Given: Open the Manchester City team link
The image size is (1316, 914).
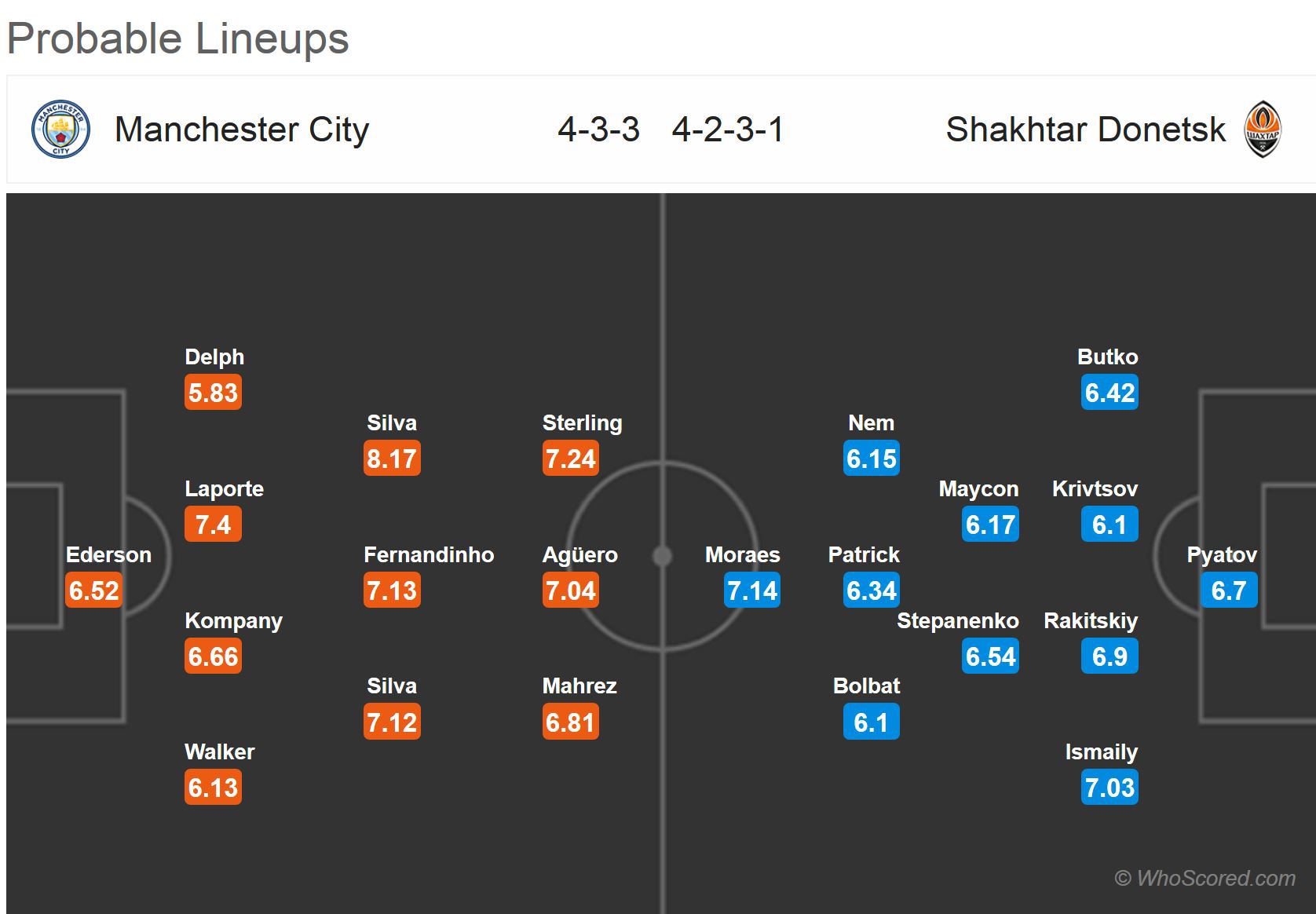Looking at the screenshot, I should [242, 130].
